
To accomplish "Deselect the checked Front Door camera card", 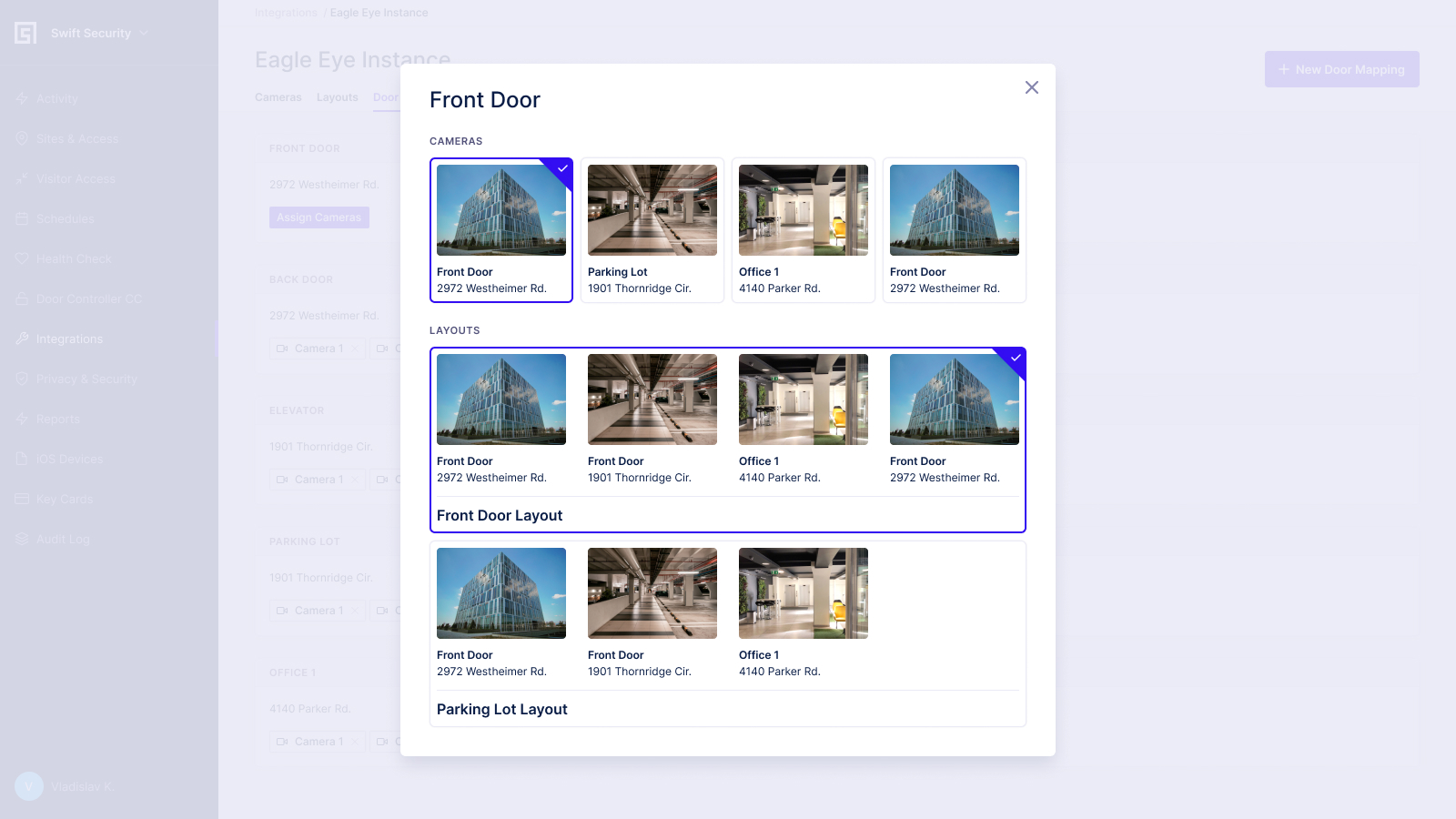I will (500, 229).
